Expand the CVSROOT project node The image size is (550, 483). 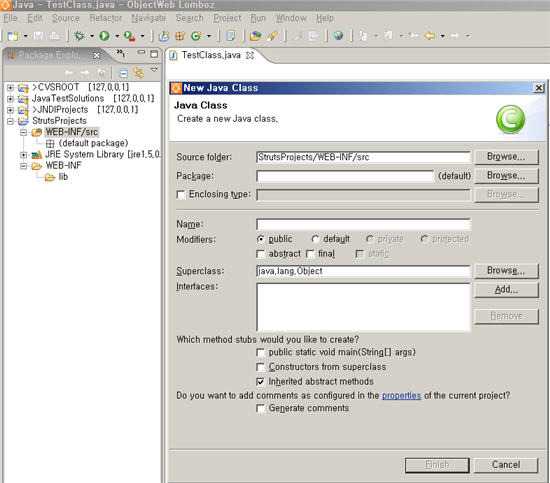(10, 87)
